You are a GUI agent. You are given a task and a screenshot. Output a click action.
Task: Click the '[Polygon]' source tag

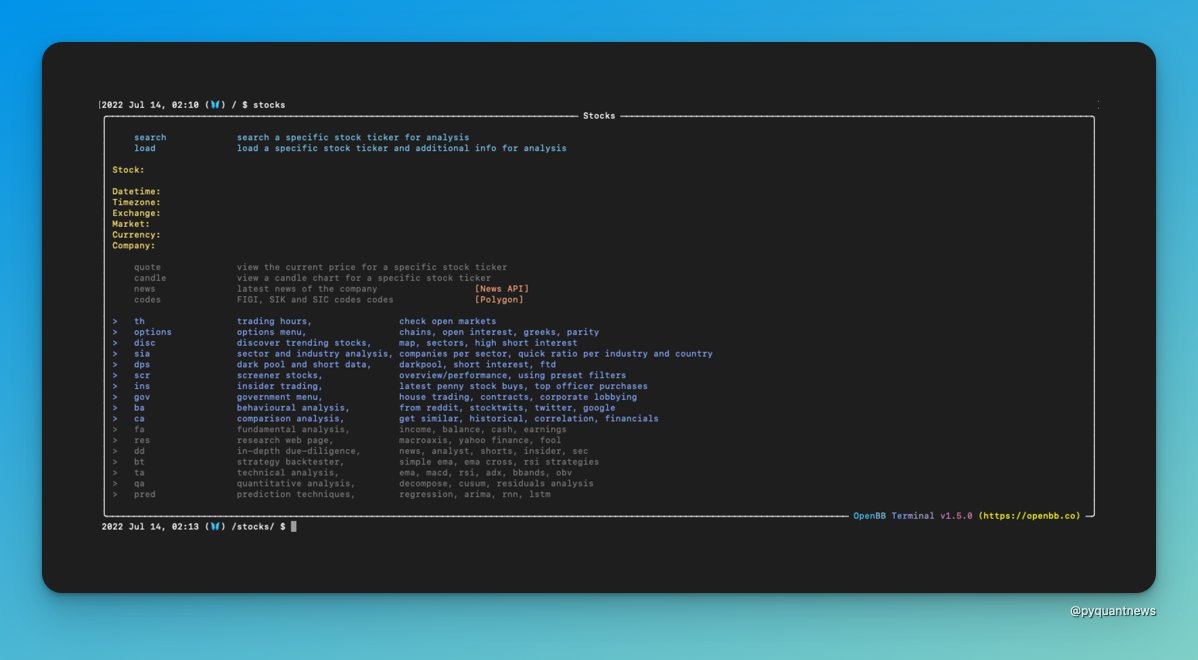click(499, 299)
